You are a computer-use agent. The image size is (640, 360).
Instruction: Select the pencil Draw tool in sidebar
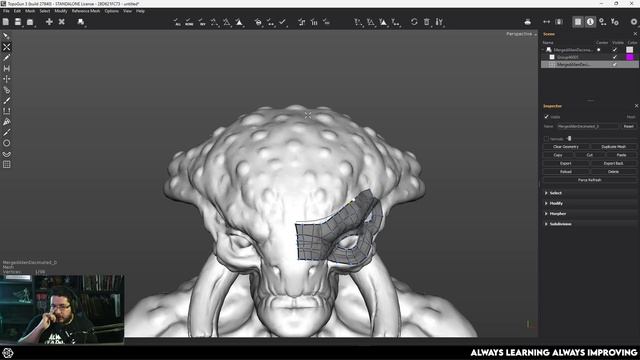[x=7, y=58]
